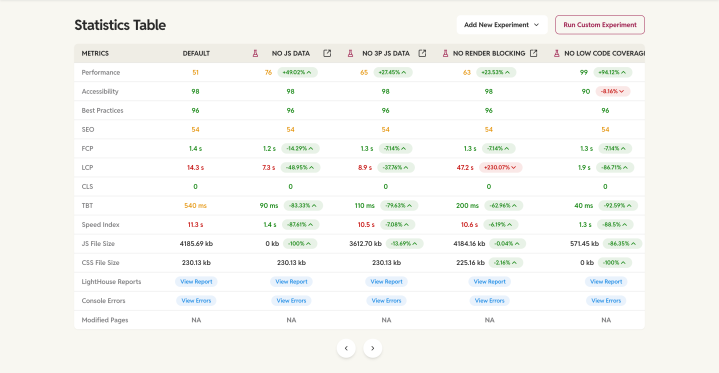The image size is (719, 373).
Task: Click the SEO row label
Action: point(88,129)
